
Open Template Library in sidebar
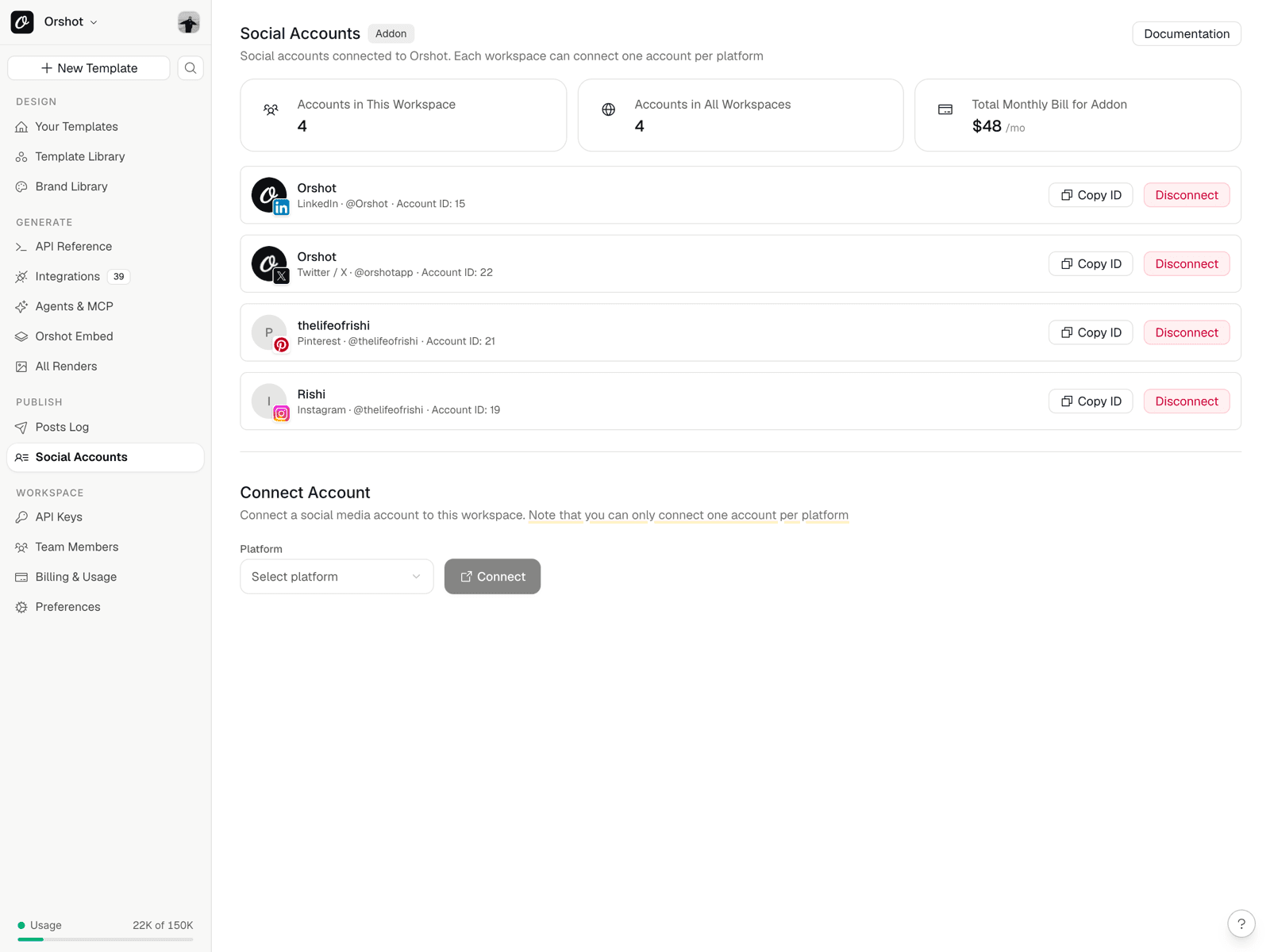106,157
